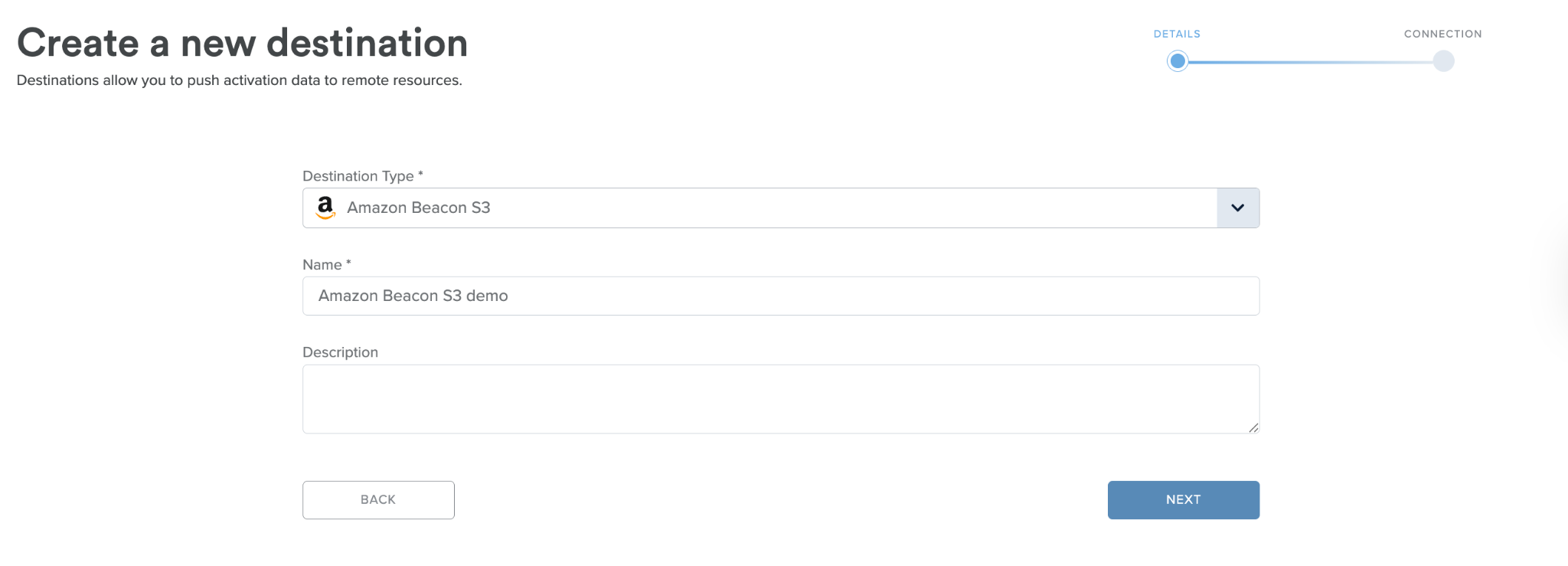Switch to the CONNECTION step label
The image size is (1568, 566).
(1443, 34)
